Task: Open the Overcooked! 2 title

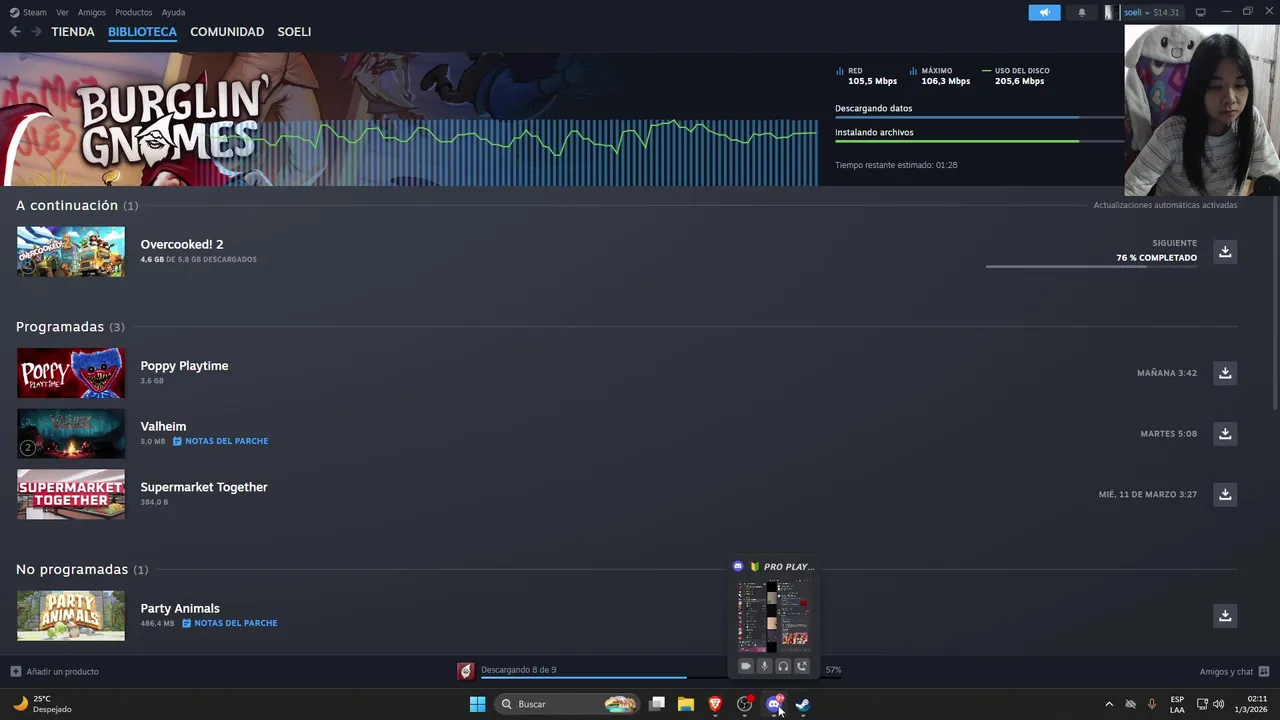Action: [182, 244]
